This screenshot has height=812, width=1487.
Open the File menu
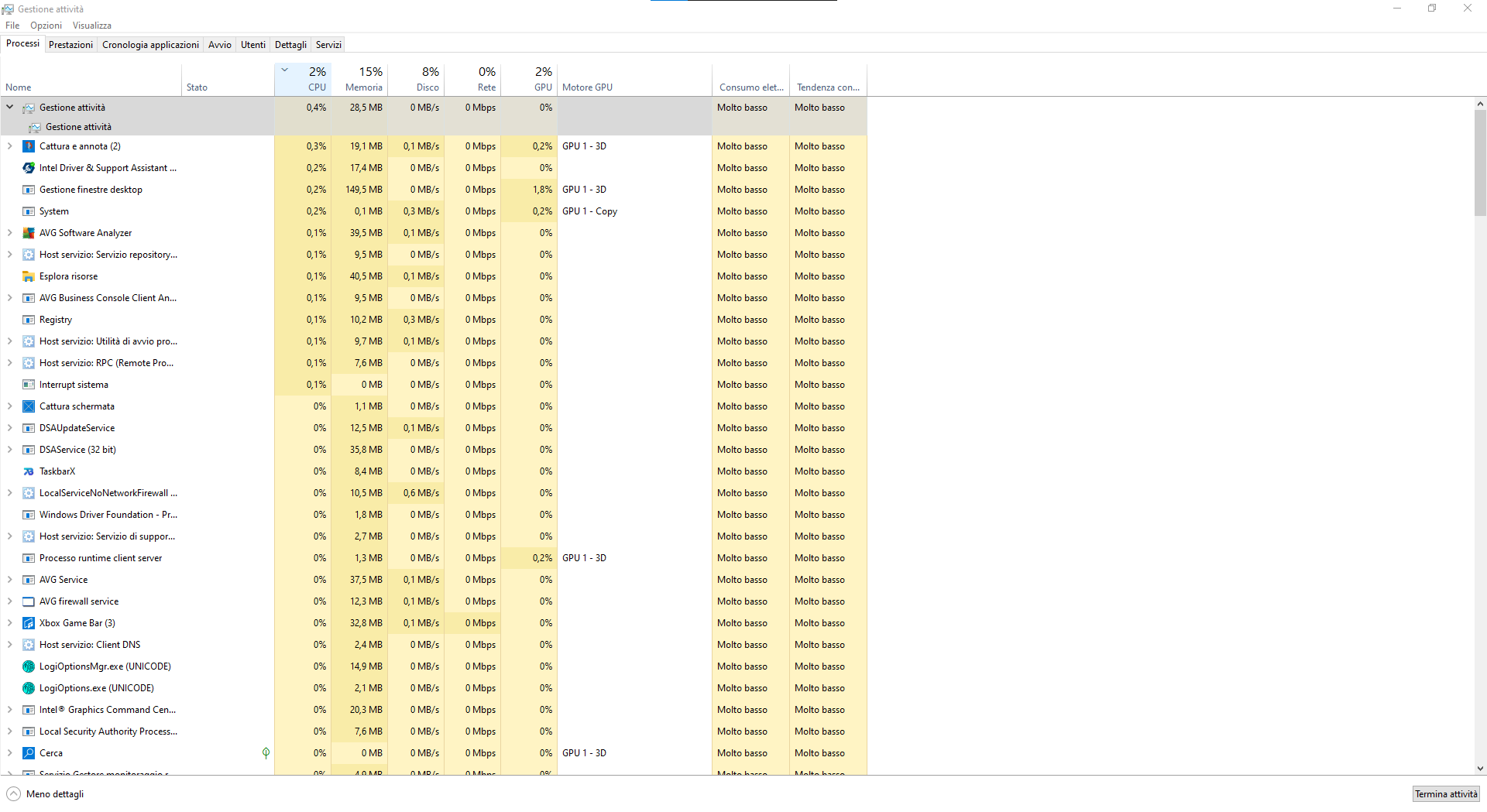[x=12, y=26]
